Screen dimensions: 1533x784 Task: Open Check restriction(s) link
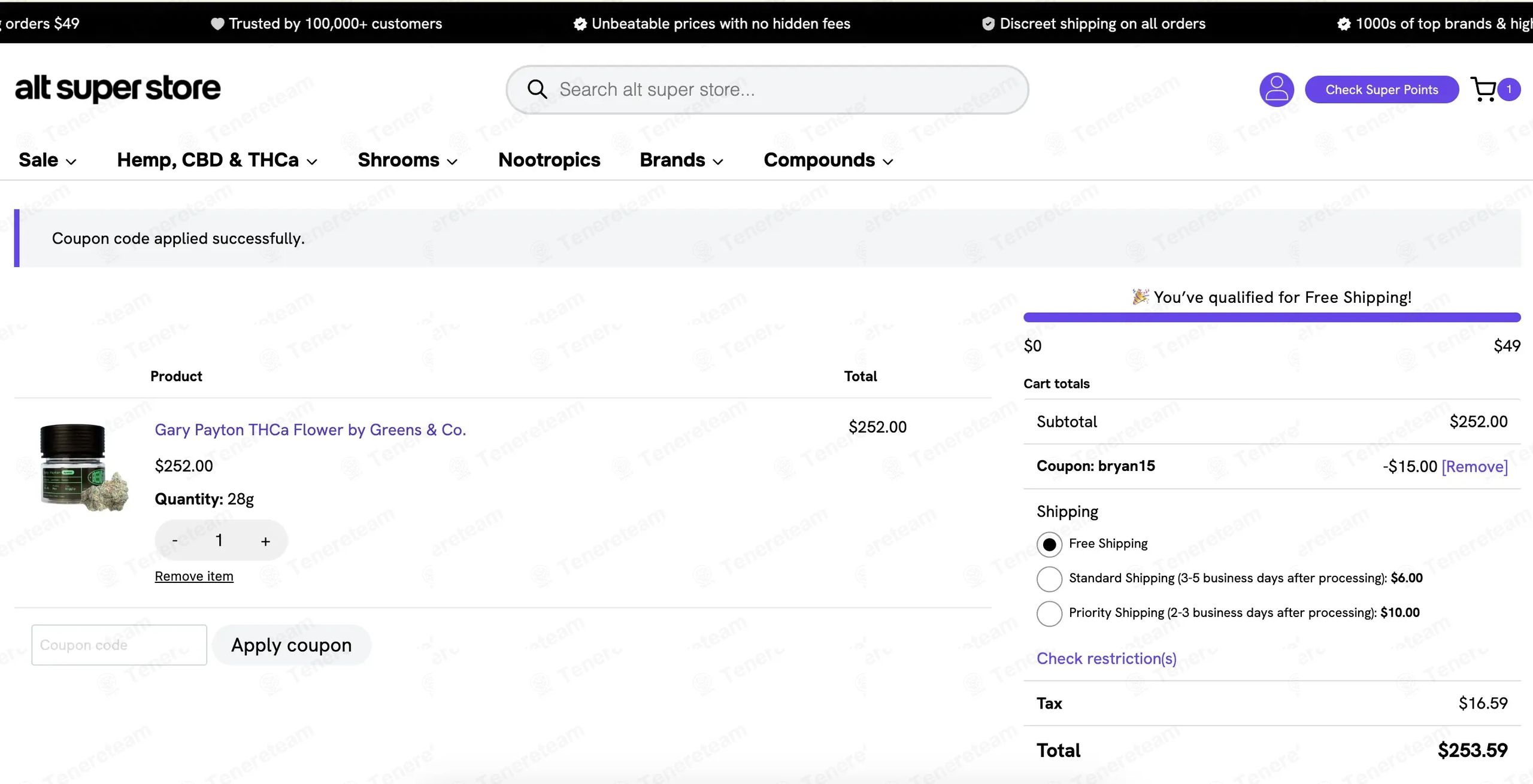tap(1106, 658)
